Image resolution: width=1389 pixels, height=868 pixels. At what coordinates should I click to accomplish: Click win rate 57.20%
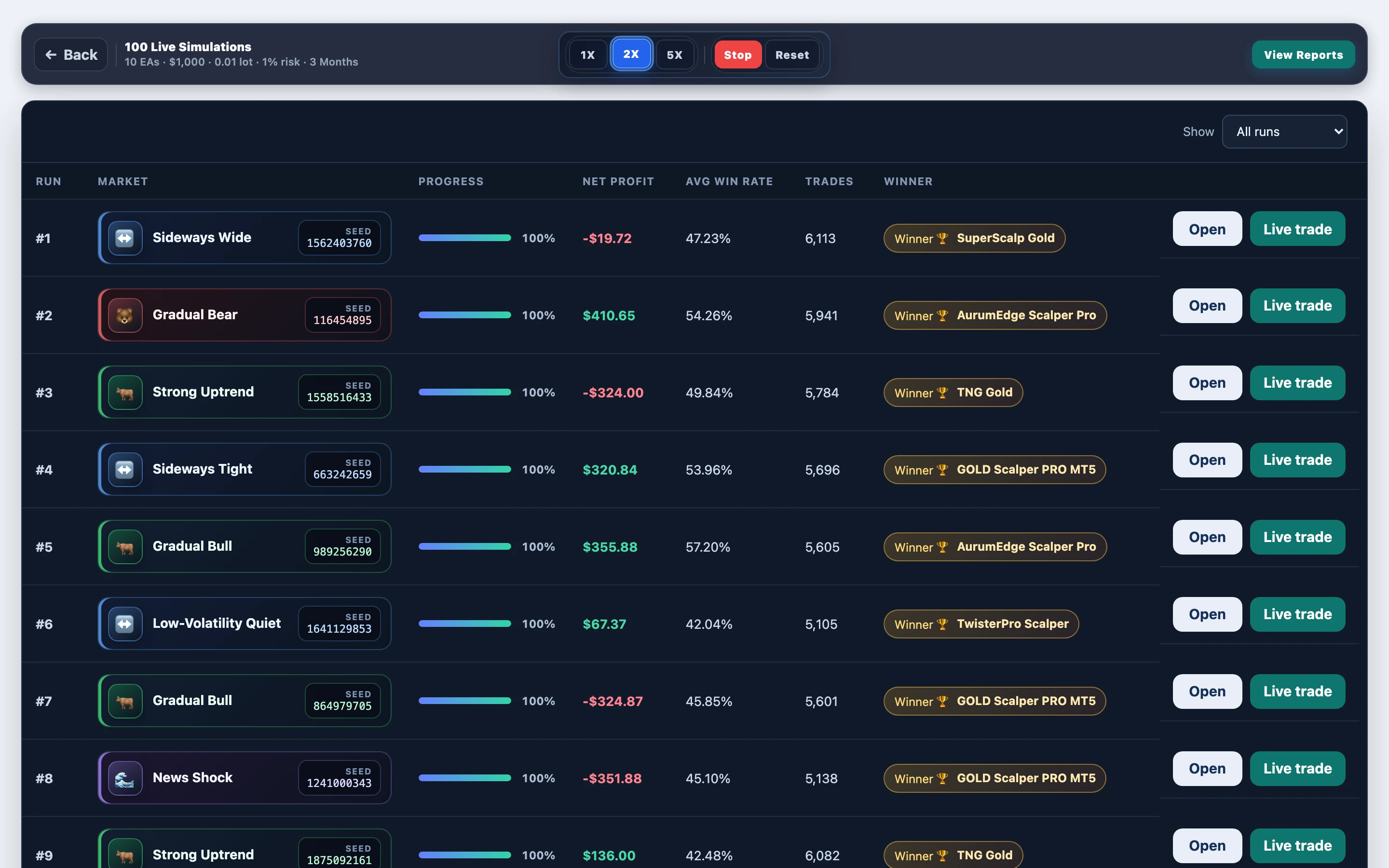coord(708,547)
